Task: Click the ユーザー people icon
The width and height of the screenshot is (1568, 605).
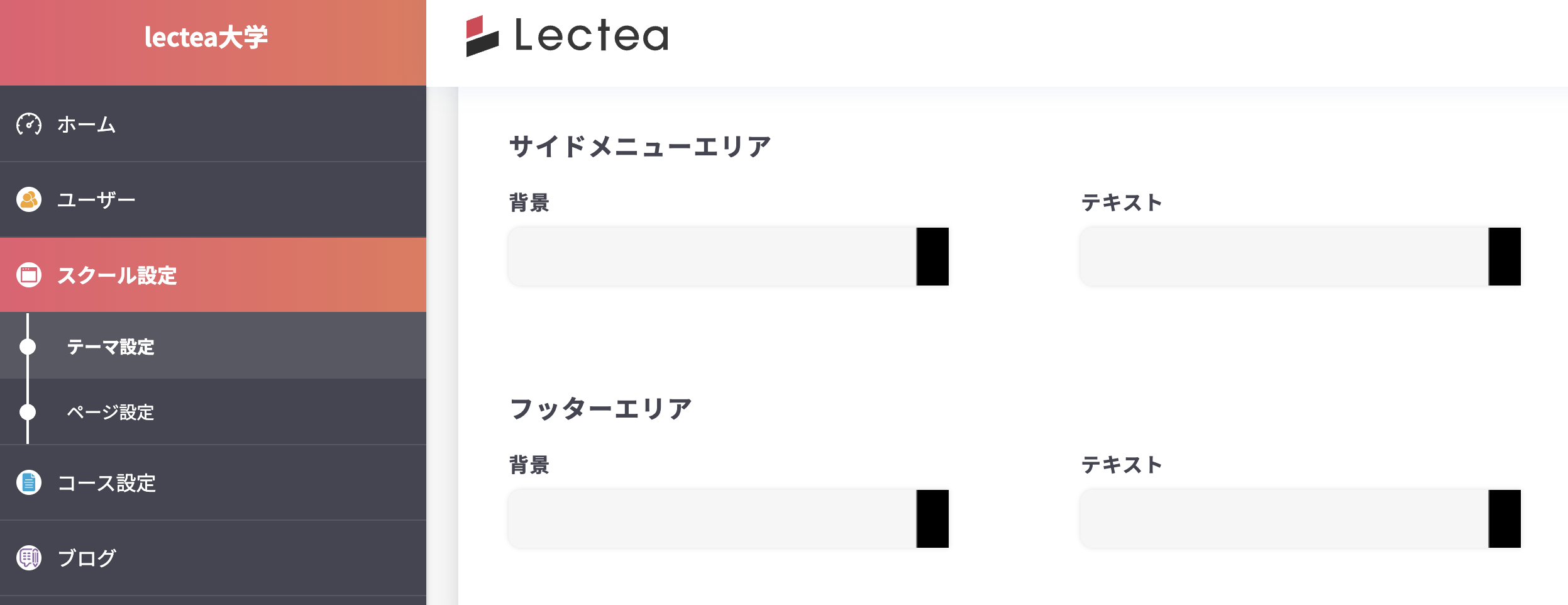Action: [x=29, y=200]
